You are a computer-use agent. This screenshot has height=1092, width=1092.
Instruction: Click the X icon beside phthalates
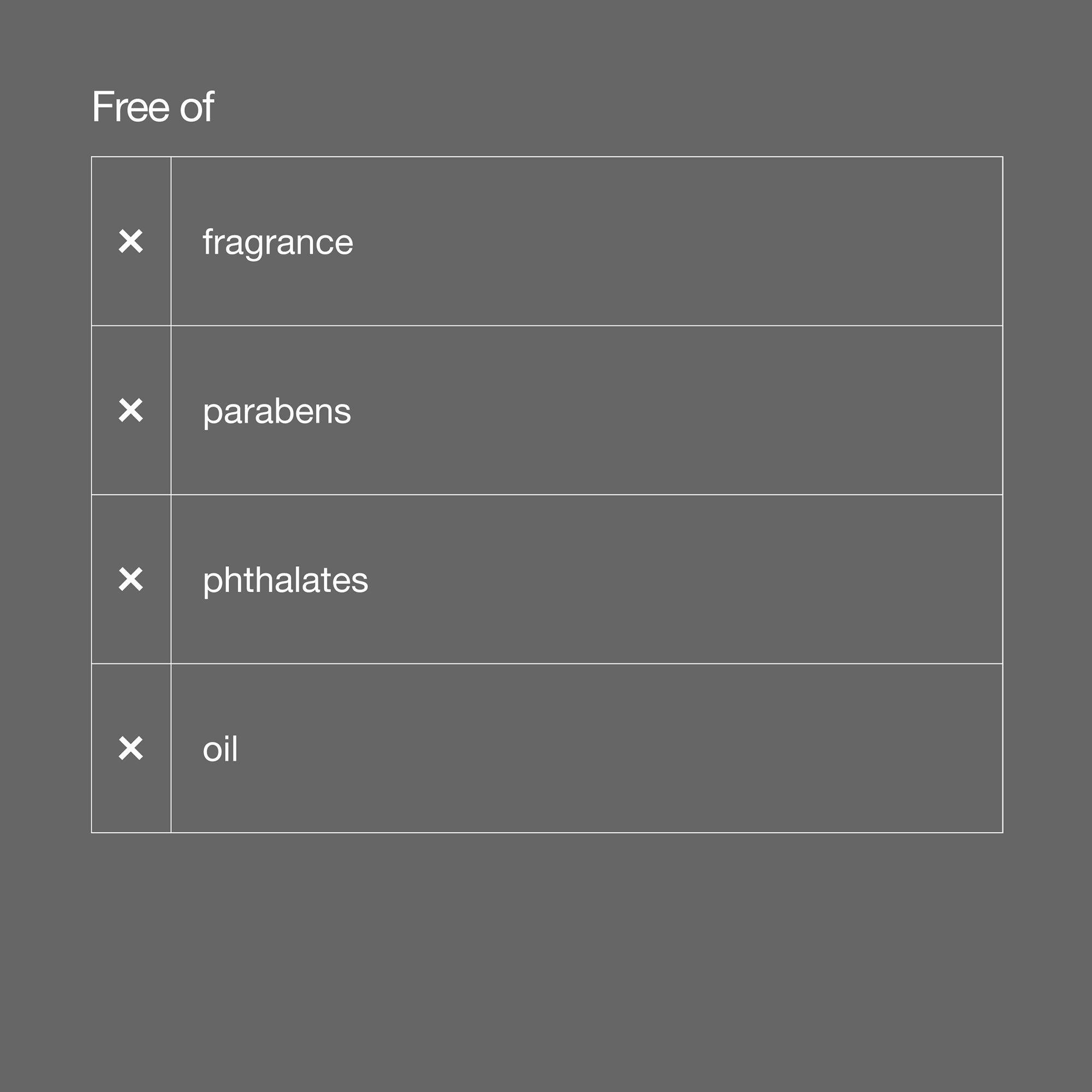pos(130,579)
